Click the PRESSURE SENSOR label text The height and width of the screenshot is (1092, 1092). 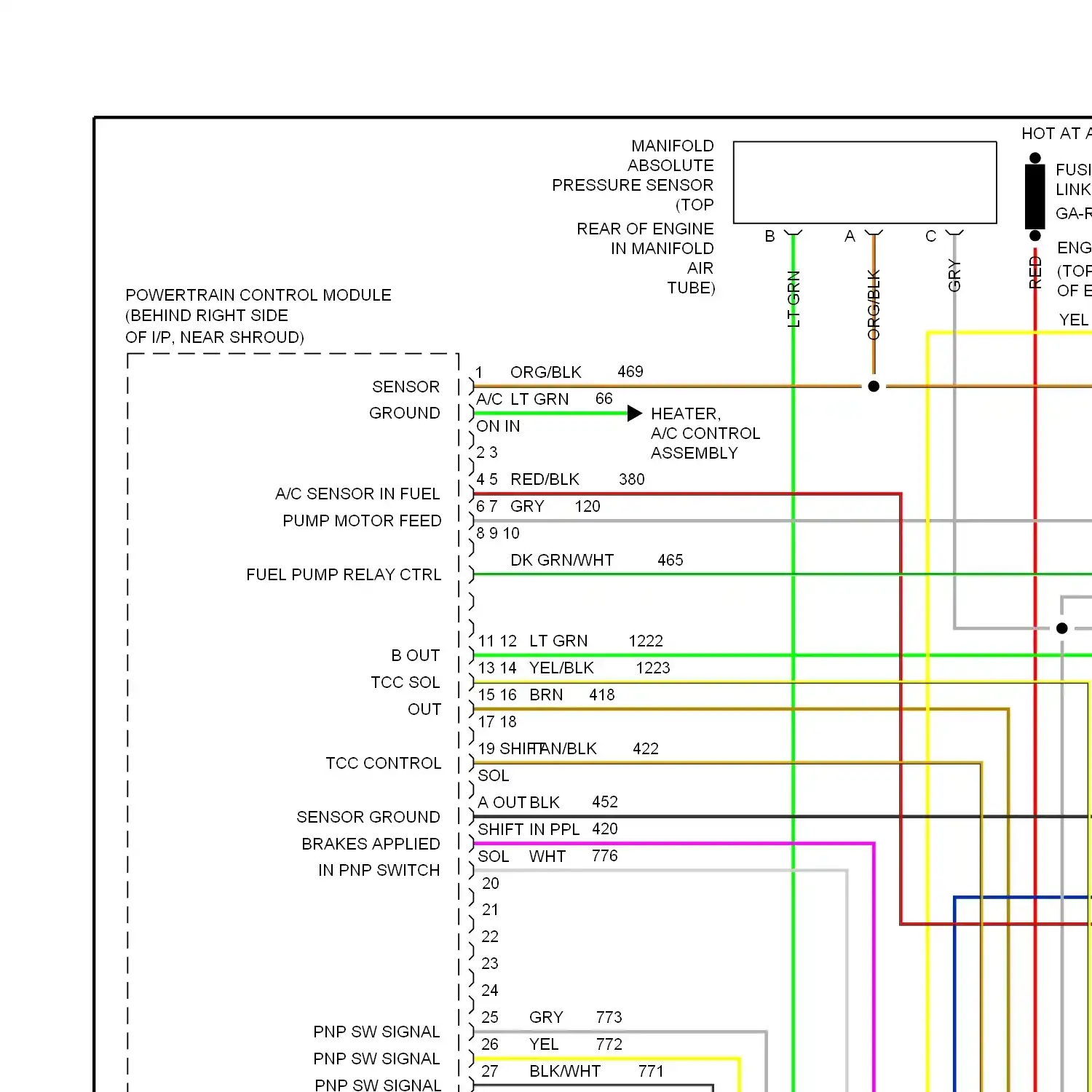click(x=633, y=185)
